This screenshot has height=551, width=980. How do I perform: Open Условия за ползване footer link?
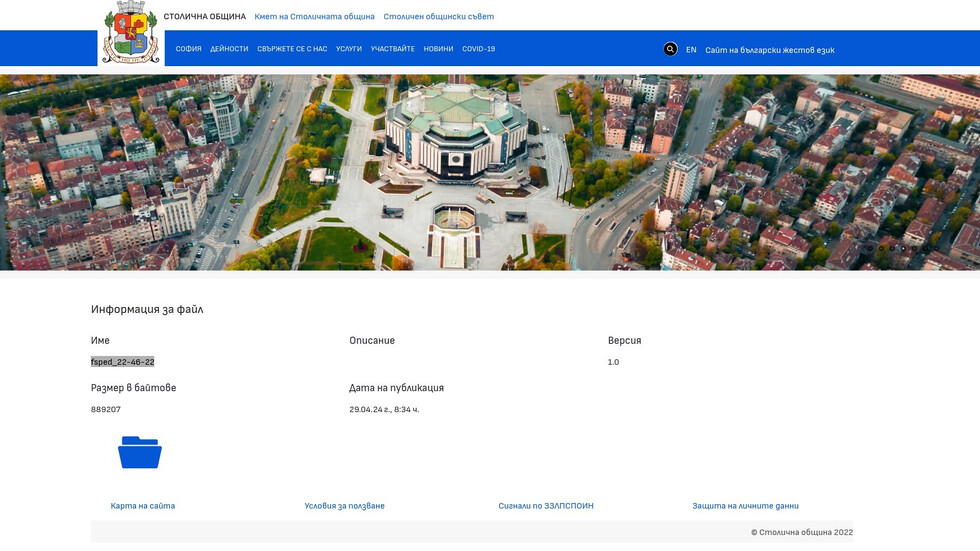click(344, 506)
